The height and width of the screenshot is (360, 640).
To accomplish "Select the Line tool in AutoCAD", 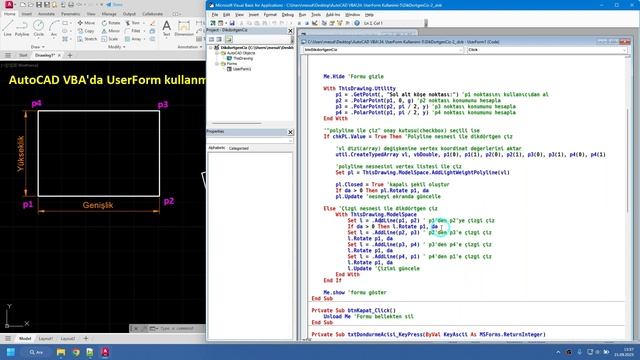I will (x=7, y=28).
